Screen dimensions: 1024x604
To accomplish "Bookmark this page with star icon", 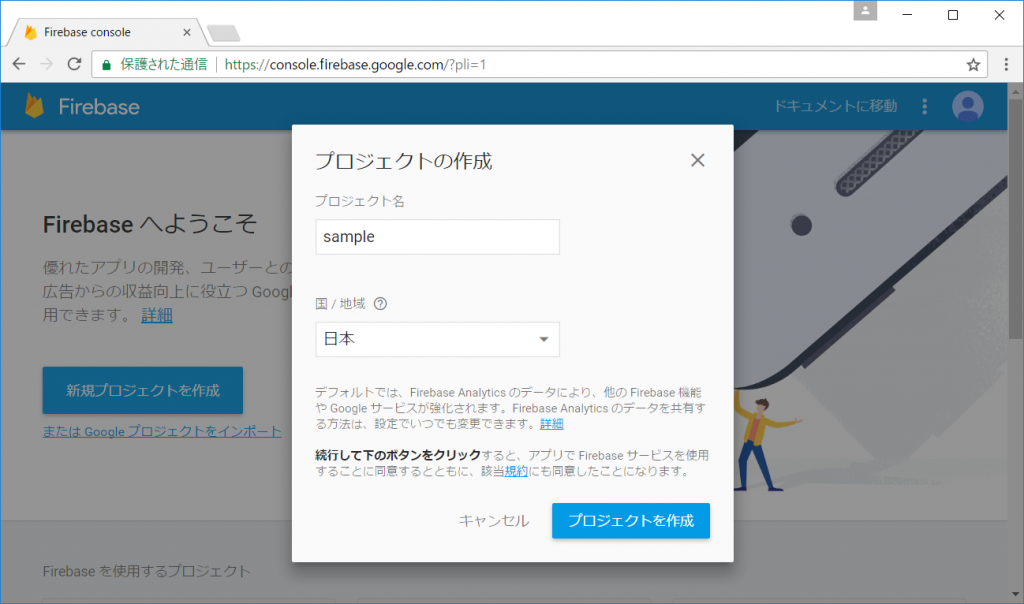I will click(973, 64).
